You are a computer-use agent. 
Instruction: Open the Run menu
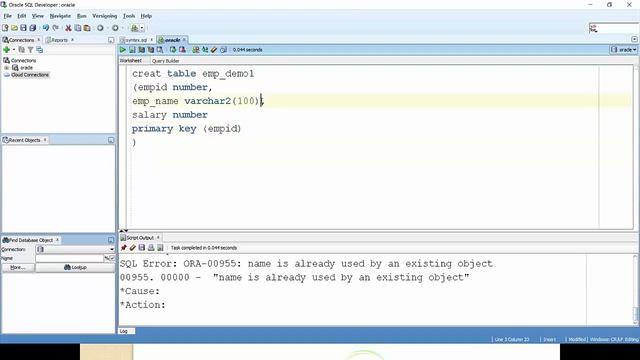tap(82, 16)
